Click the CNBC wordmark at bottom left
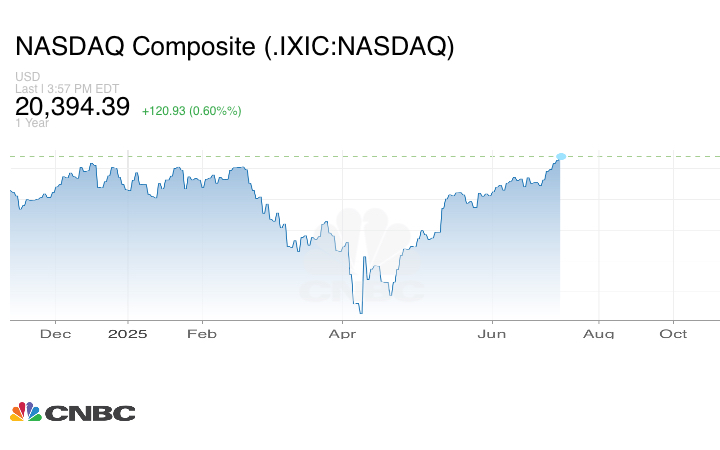 click(x=90, y=413)
